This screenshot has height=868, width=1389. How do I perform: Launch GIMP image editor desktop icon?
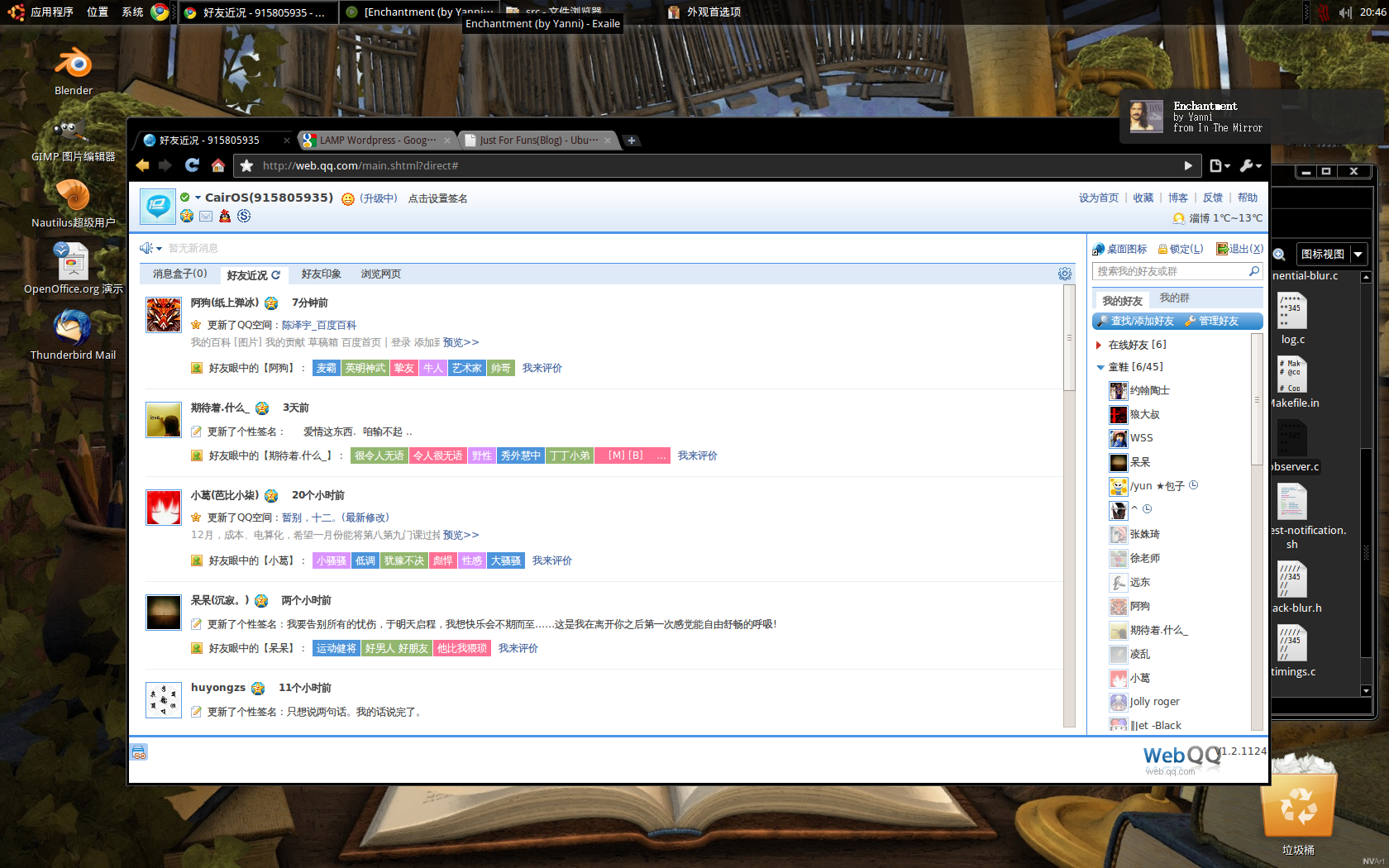pyautogui.click(x=73, y=138)
